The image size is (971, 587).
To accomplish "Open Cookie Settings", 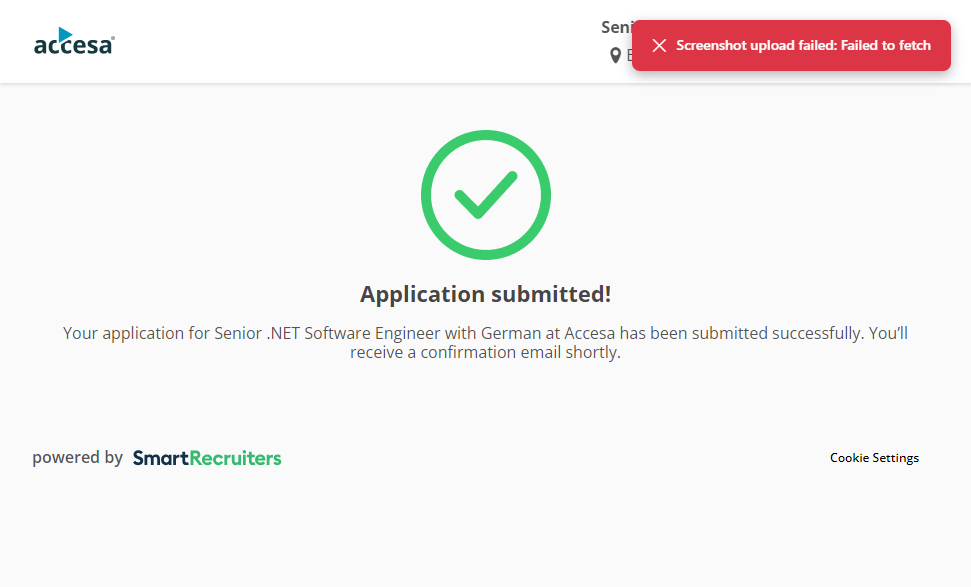I will tap(874, 458).
